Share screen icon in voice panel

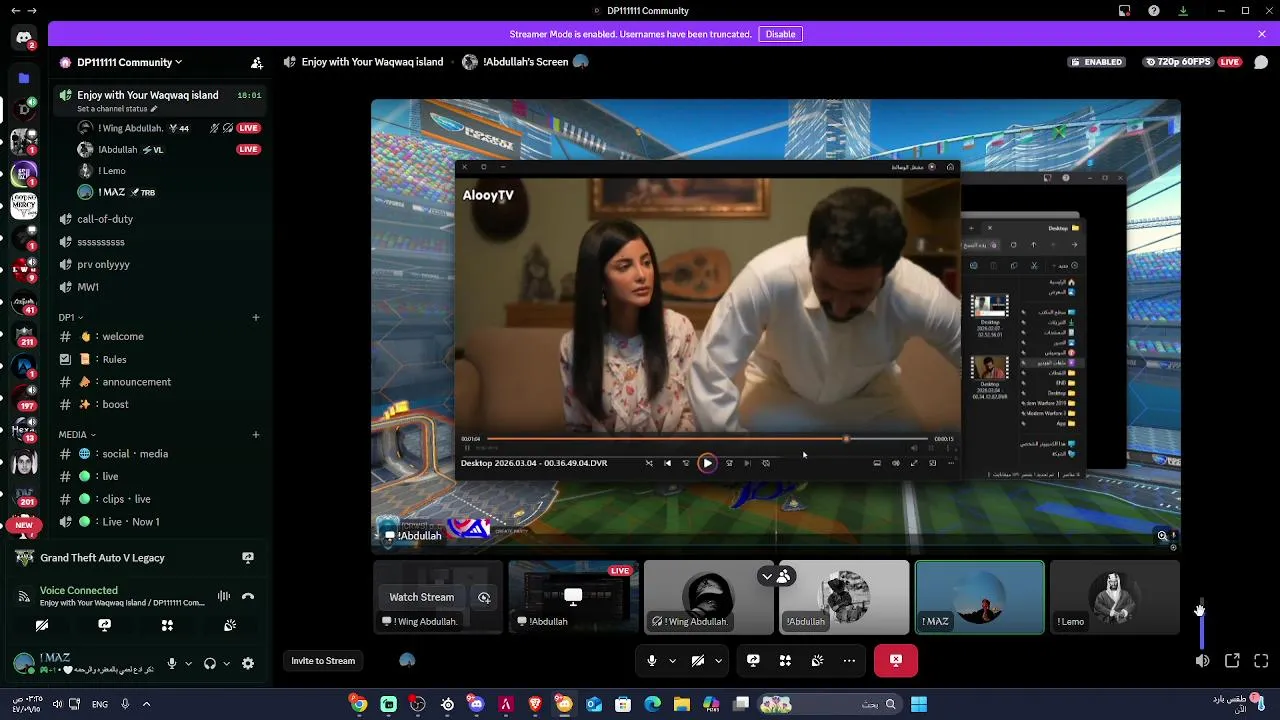tap(104, 625)
